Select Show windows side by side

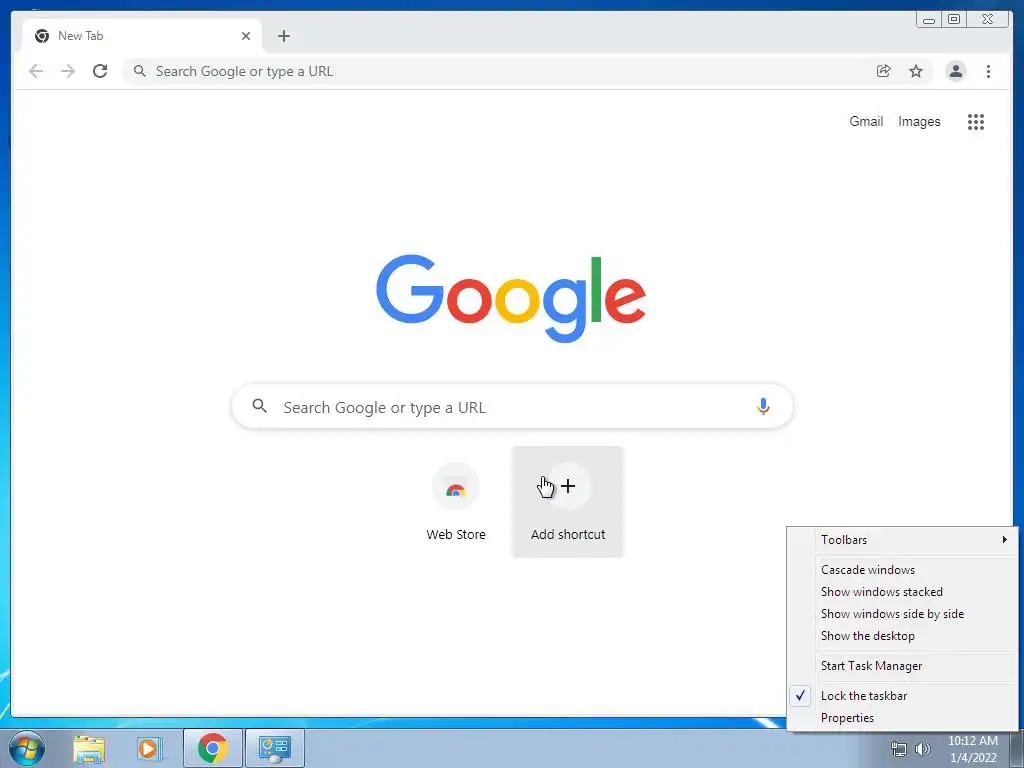coord(903,614)
